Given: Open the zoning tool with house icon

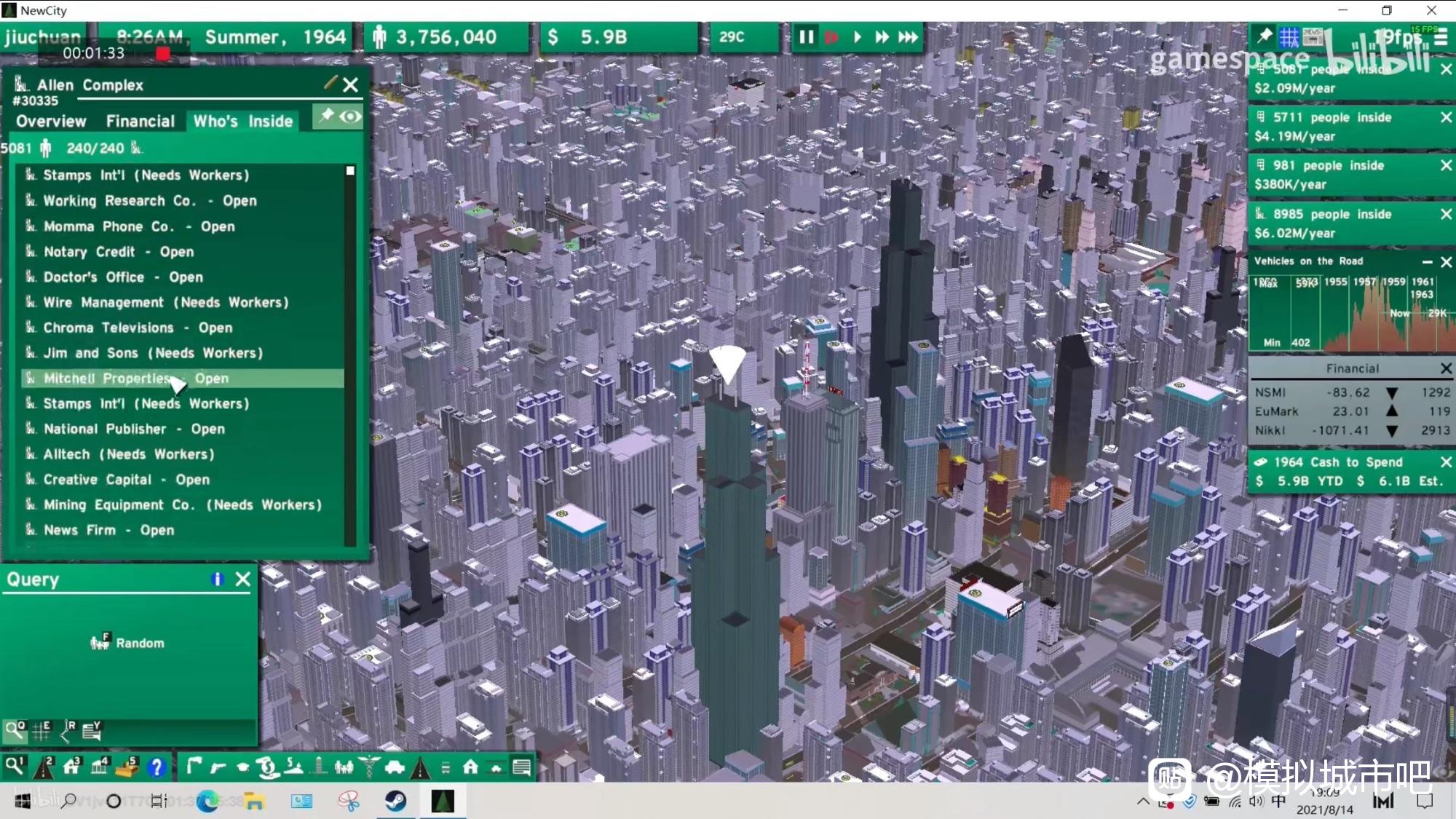Looking at the screenshot, I should click(x=72, y=767).
